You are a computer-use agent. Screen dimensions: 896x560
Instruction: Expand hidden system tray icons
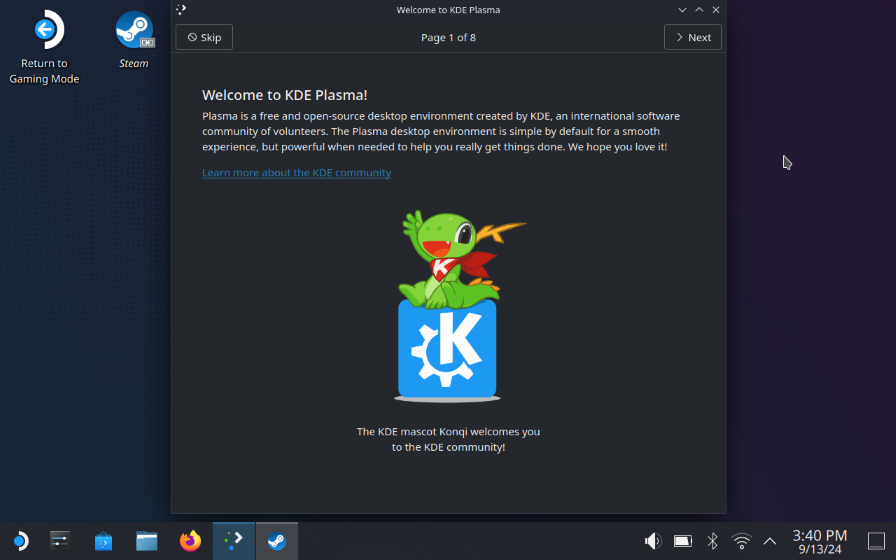[769, 541]
